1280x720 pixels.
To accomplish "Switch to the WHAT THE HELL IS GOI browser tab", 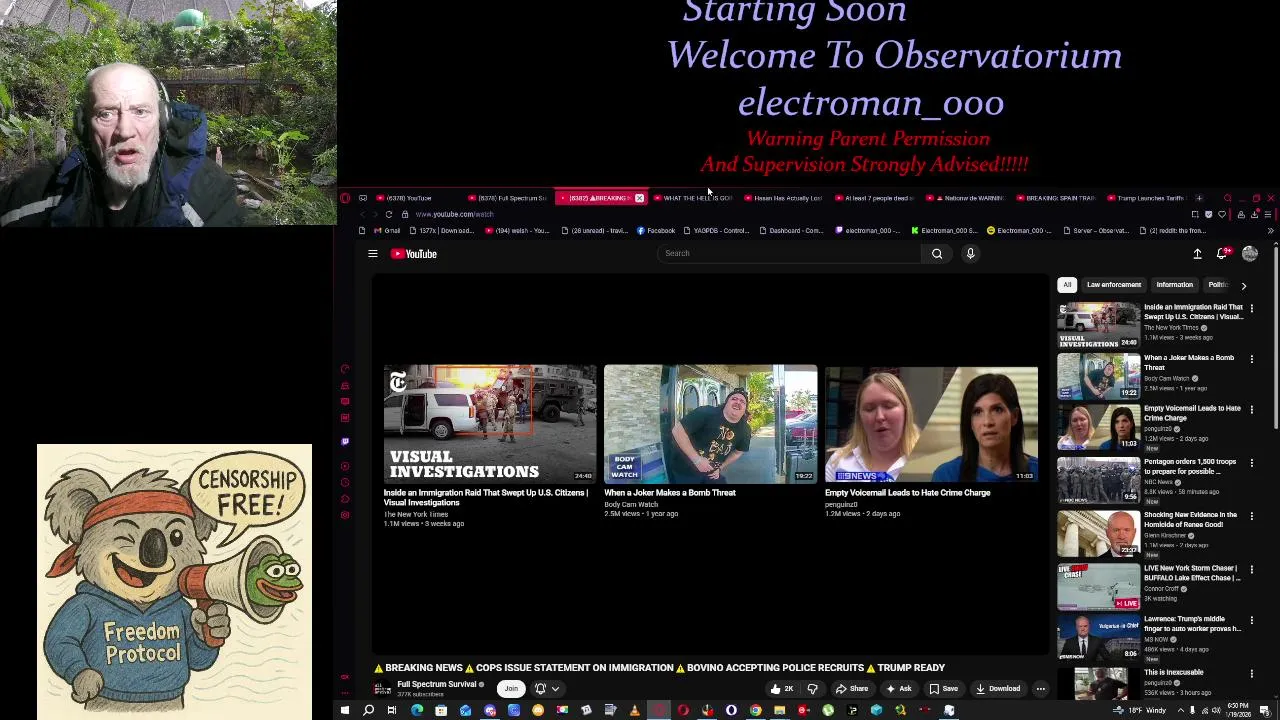I will point(692,198).
